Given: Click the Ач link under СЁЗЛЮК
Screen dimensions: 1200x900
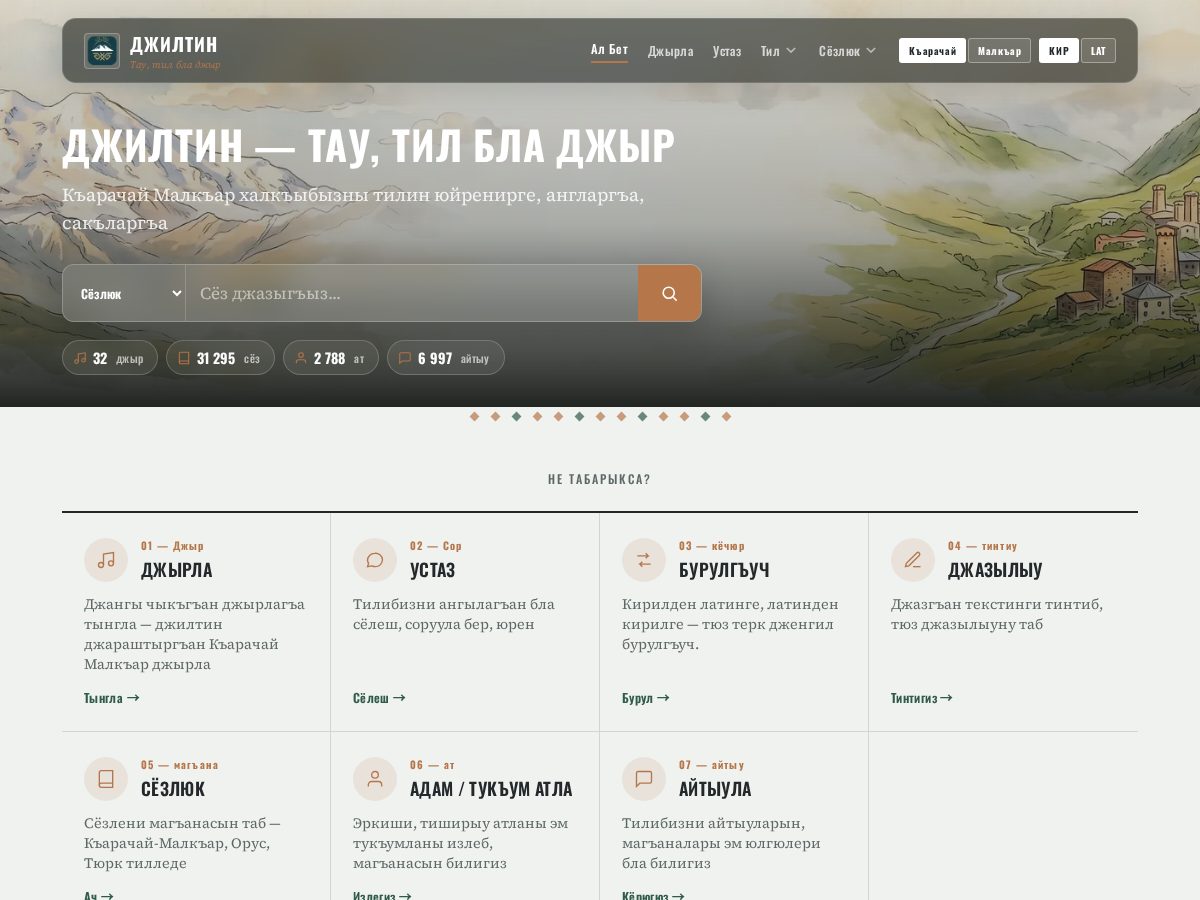Looking at the screenshot, I should pyautogui.click(x=99, y=896).
